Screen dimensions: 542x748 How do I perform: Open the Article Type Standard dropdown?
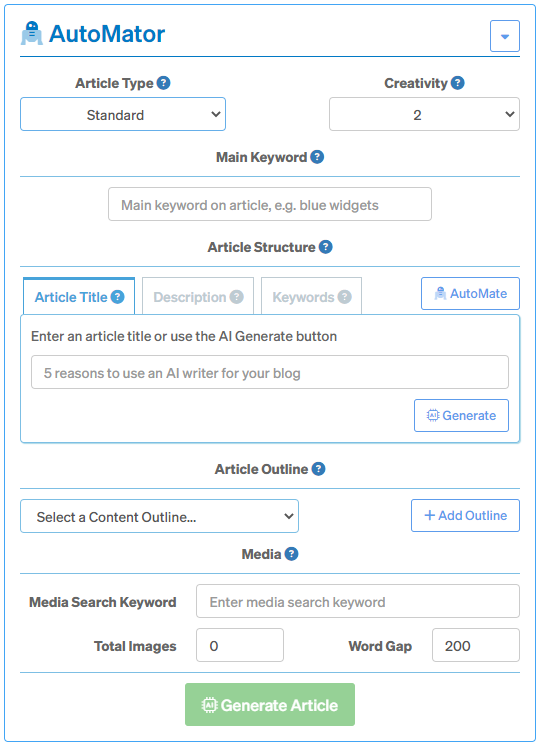pyautogui.click(x=123, y=114)
